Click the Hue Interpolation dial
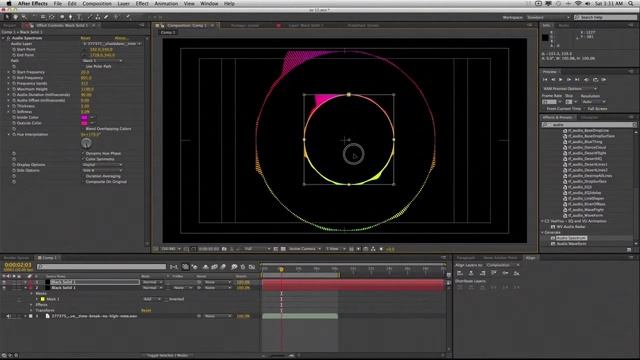640x360 pixels. [86, 143]
